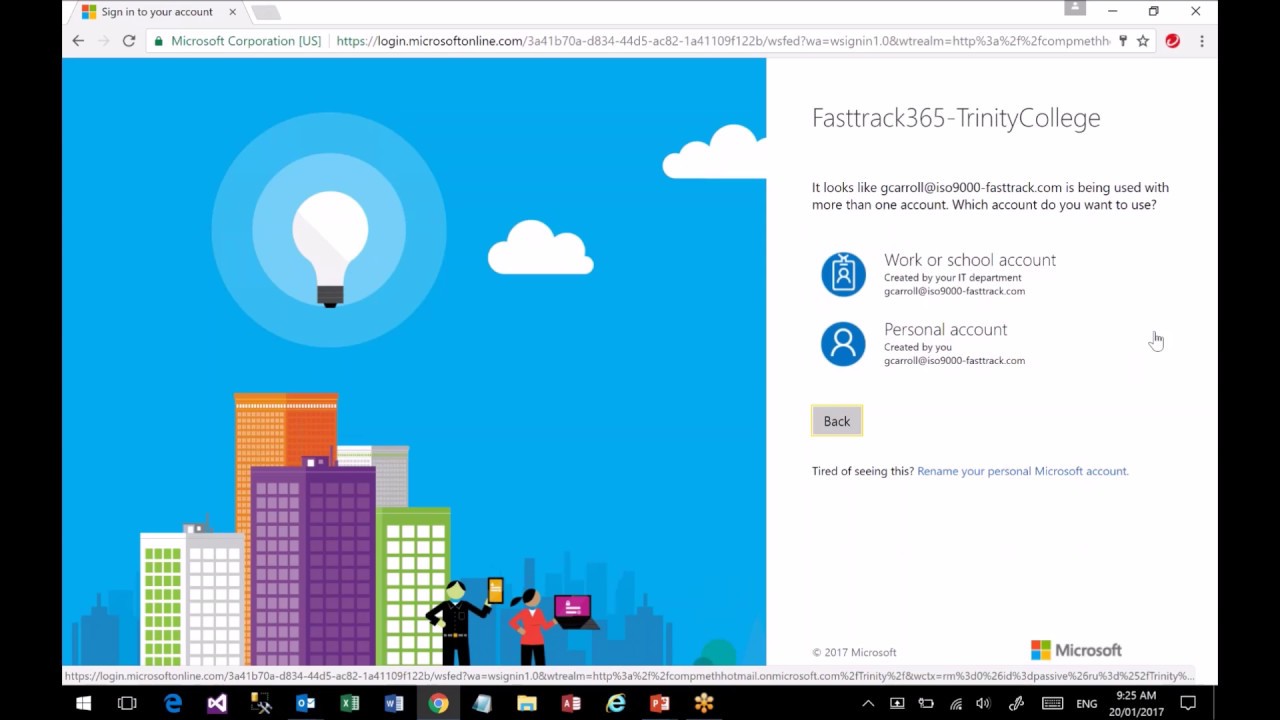The width and height of the screenshot is (1280, 720).
Task: Bookmark this page with the star
Action: point(1143,41)
